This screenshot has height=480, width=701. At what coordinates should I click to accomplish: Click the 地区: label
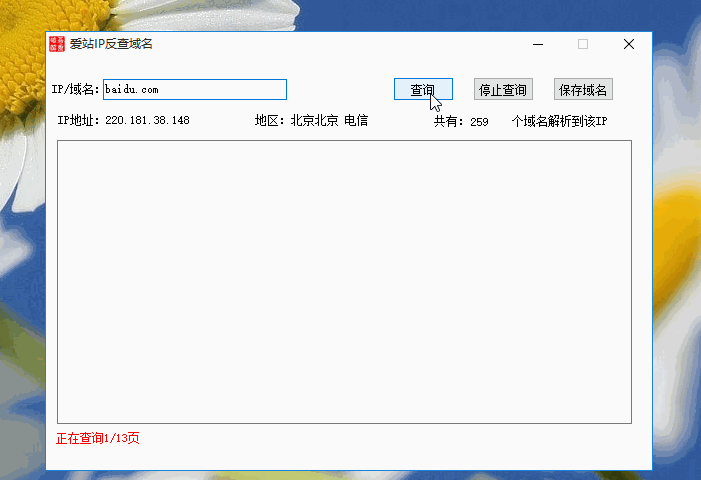pyautogui.click(x=270, y=120)
